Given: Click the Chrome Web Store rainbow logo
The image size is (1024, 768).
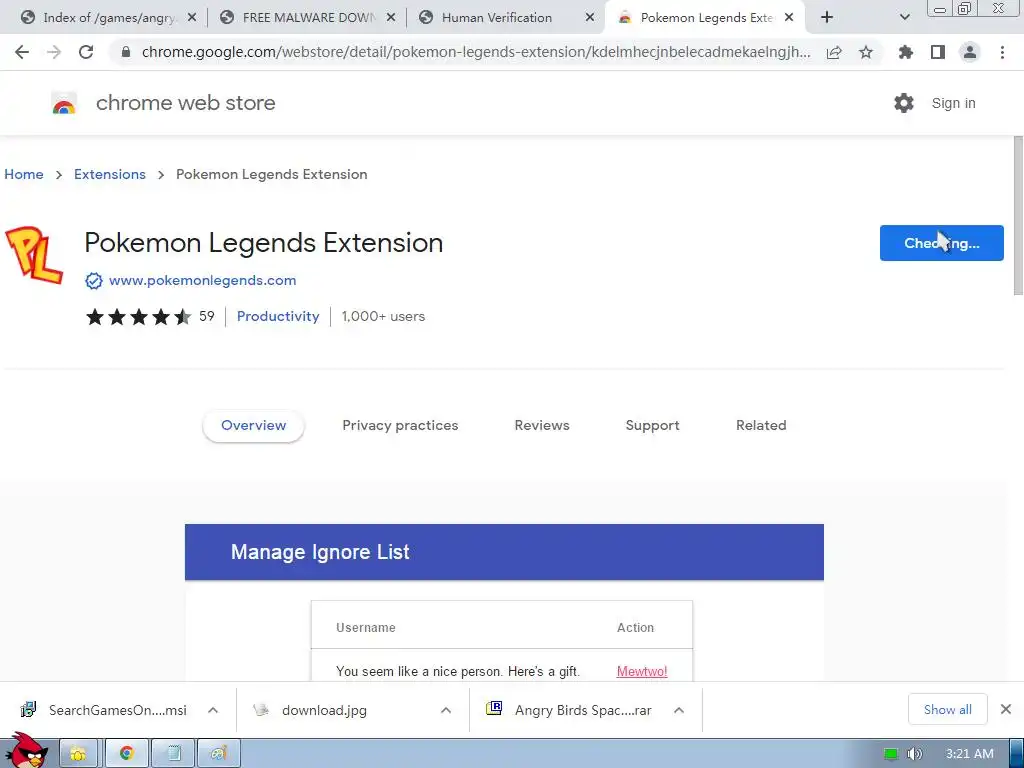Looking at the screenshot, I should point(64,103).
